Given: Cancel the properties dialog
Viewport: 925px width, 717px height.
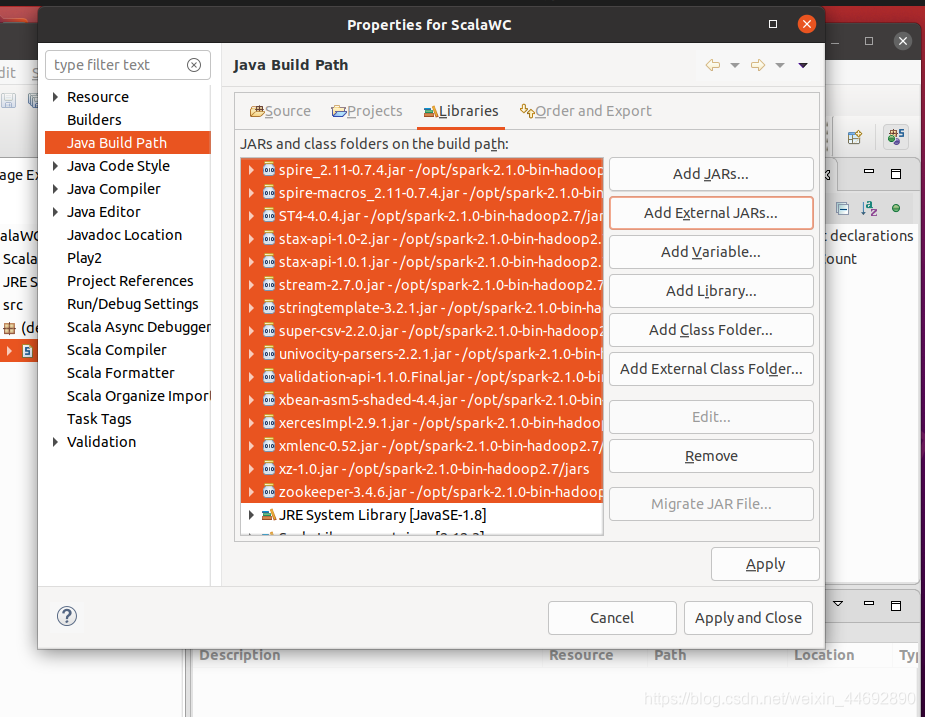Looking at the screenshot, I should click(x=612, y=618).
